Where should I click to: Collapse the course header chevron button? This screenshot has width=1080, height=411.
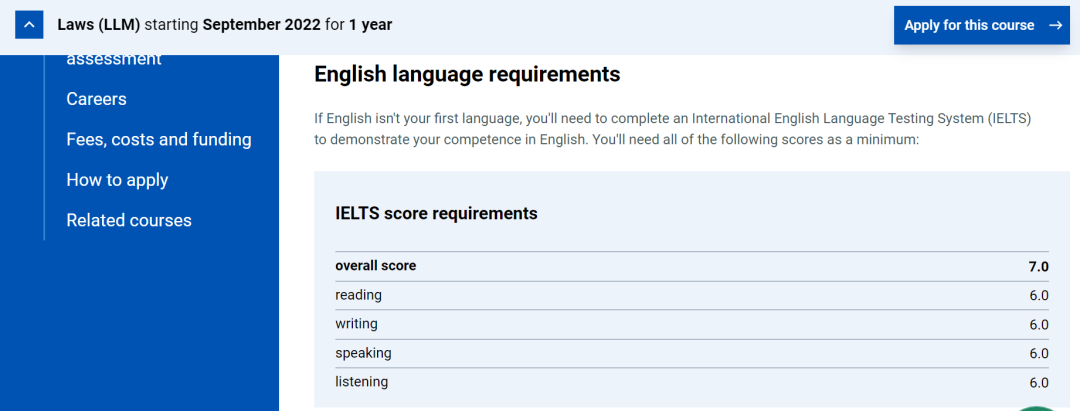pos(30,25)
